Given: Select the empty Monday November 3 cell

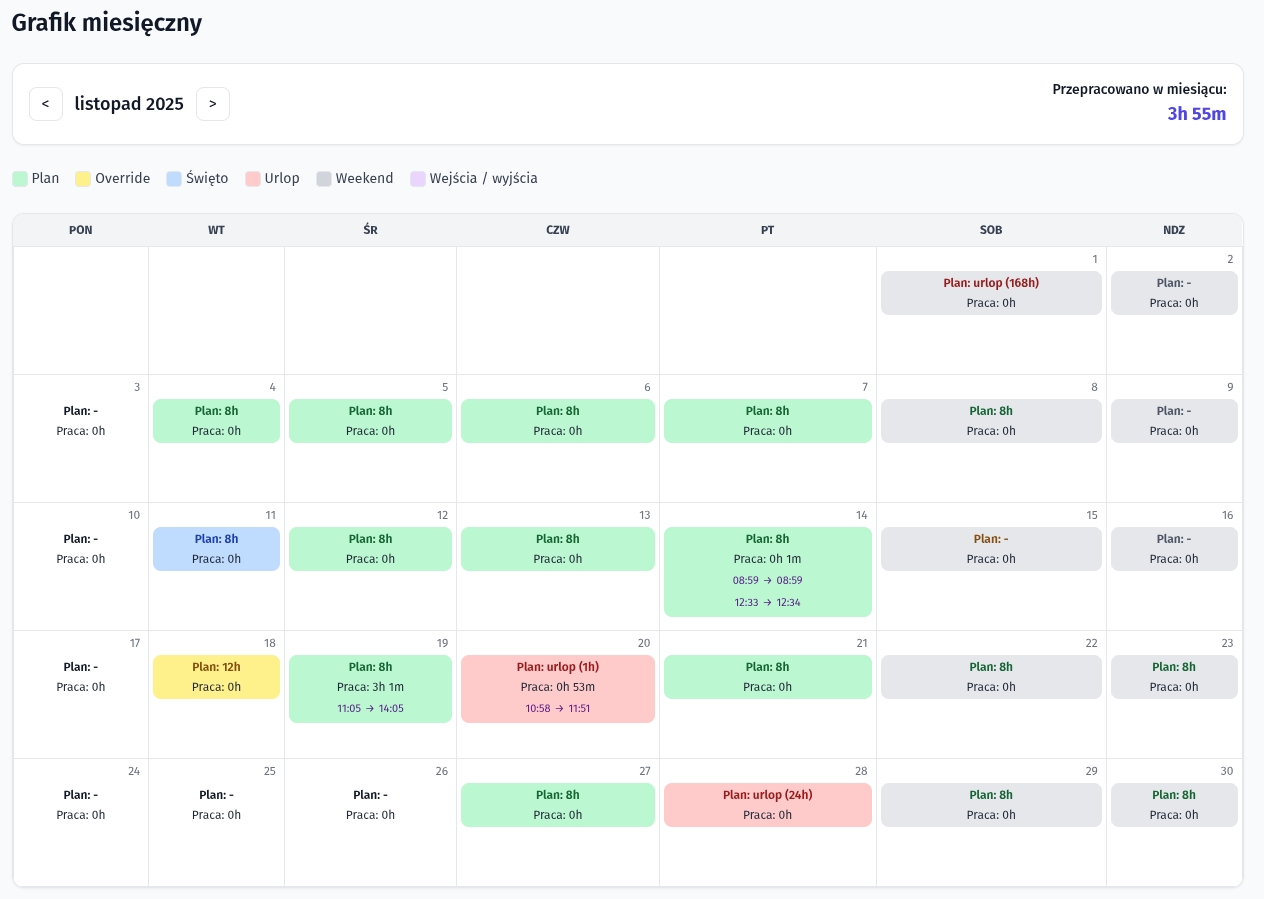Looking at the screenshot, I should coord(81,438).
